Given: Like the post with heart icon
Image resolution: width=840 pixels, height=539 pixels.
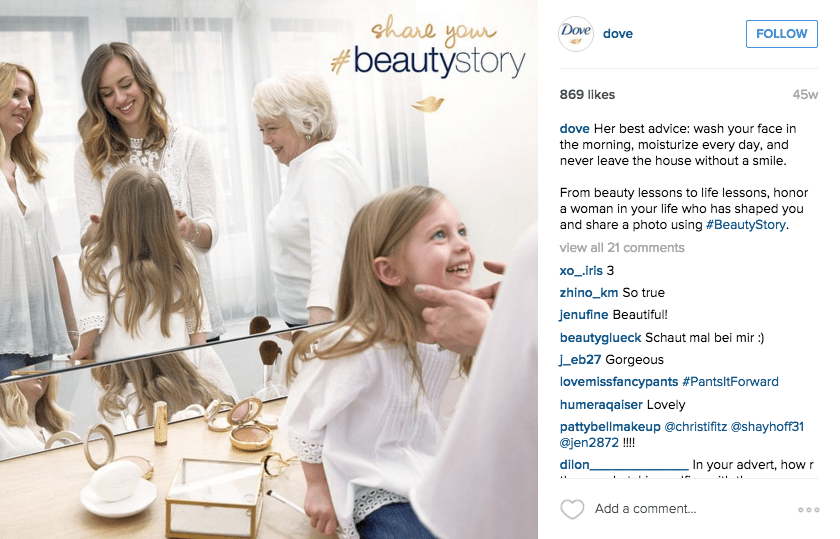Looking at the screenshot, I should click(x=572, y=509).
